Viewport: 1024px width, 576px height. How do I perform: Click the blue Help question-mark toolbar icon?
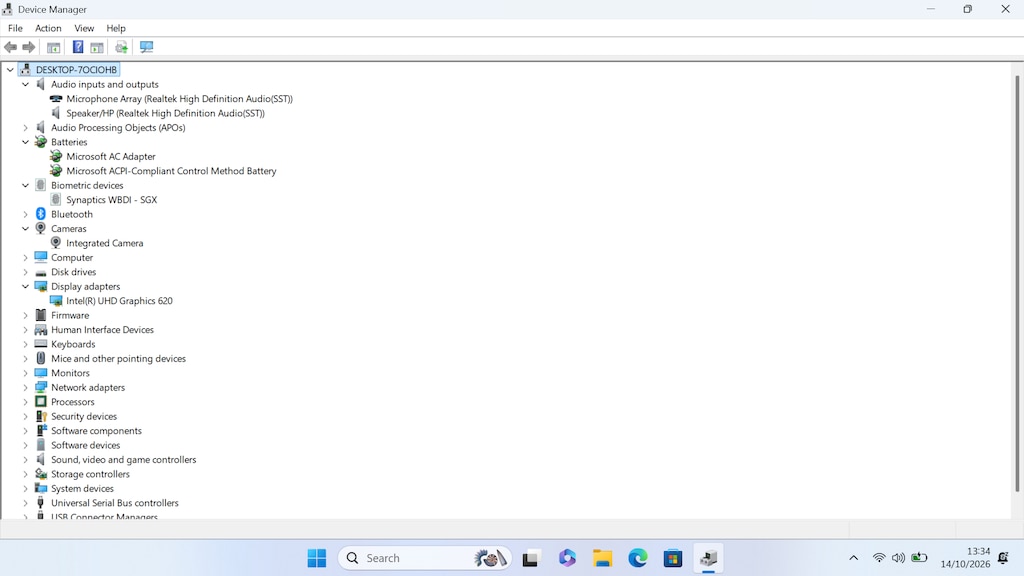point(78,47)
